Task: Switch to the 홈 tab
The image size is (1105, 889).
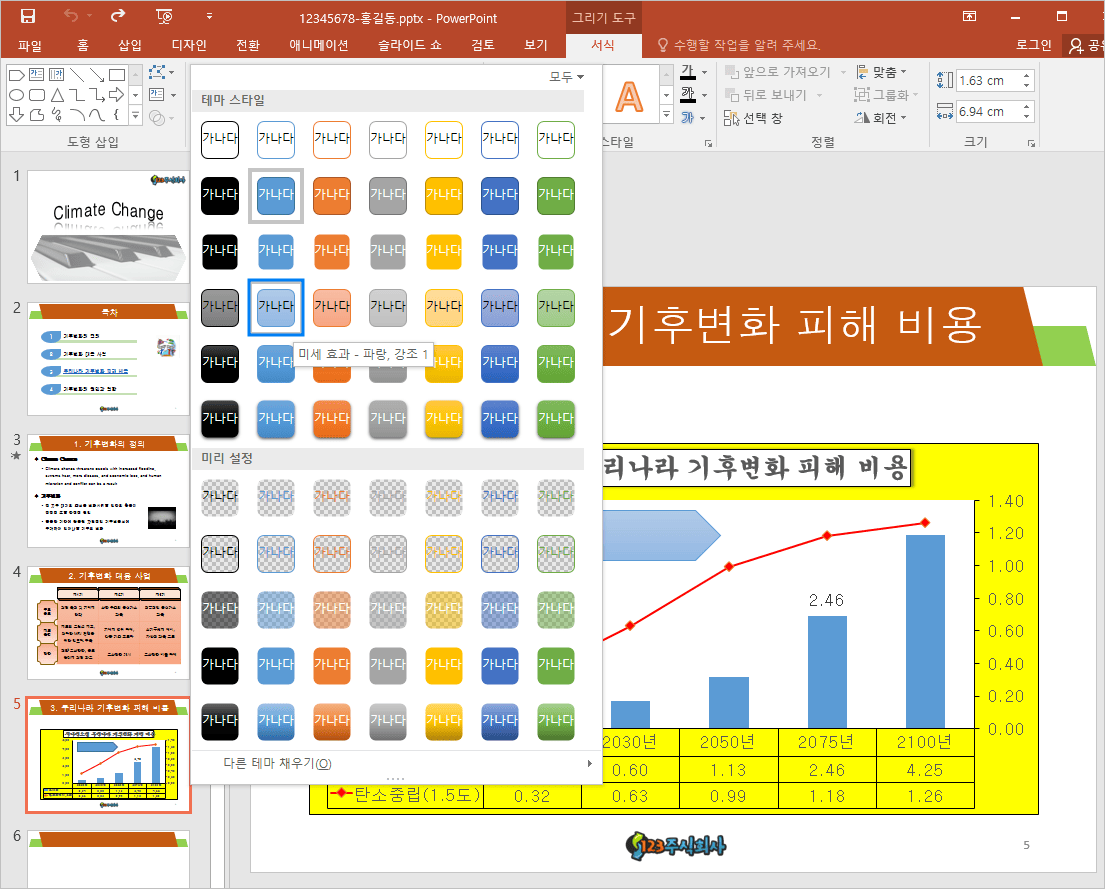Action: point(82,45)
